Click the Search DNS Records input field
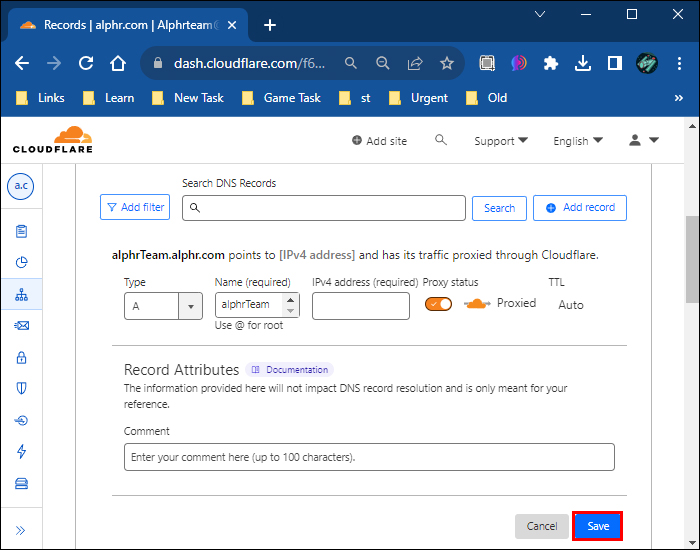Viewport: 700px width, 550px height. [x=324, y=208]
